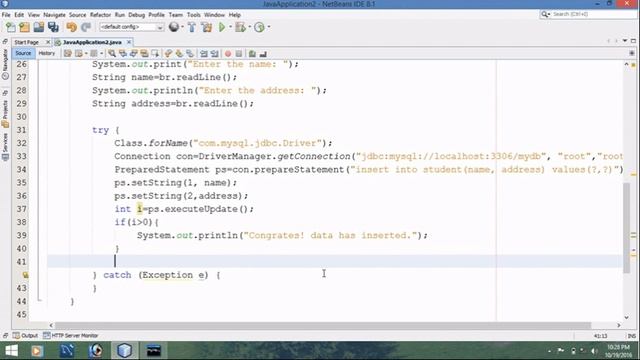The height and width of the screenshot is (360, 640).
Task: Expand the Debug Project dropdown arrow
Action: click(249, 27)
